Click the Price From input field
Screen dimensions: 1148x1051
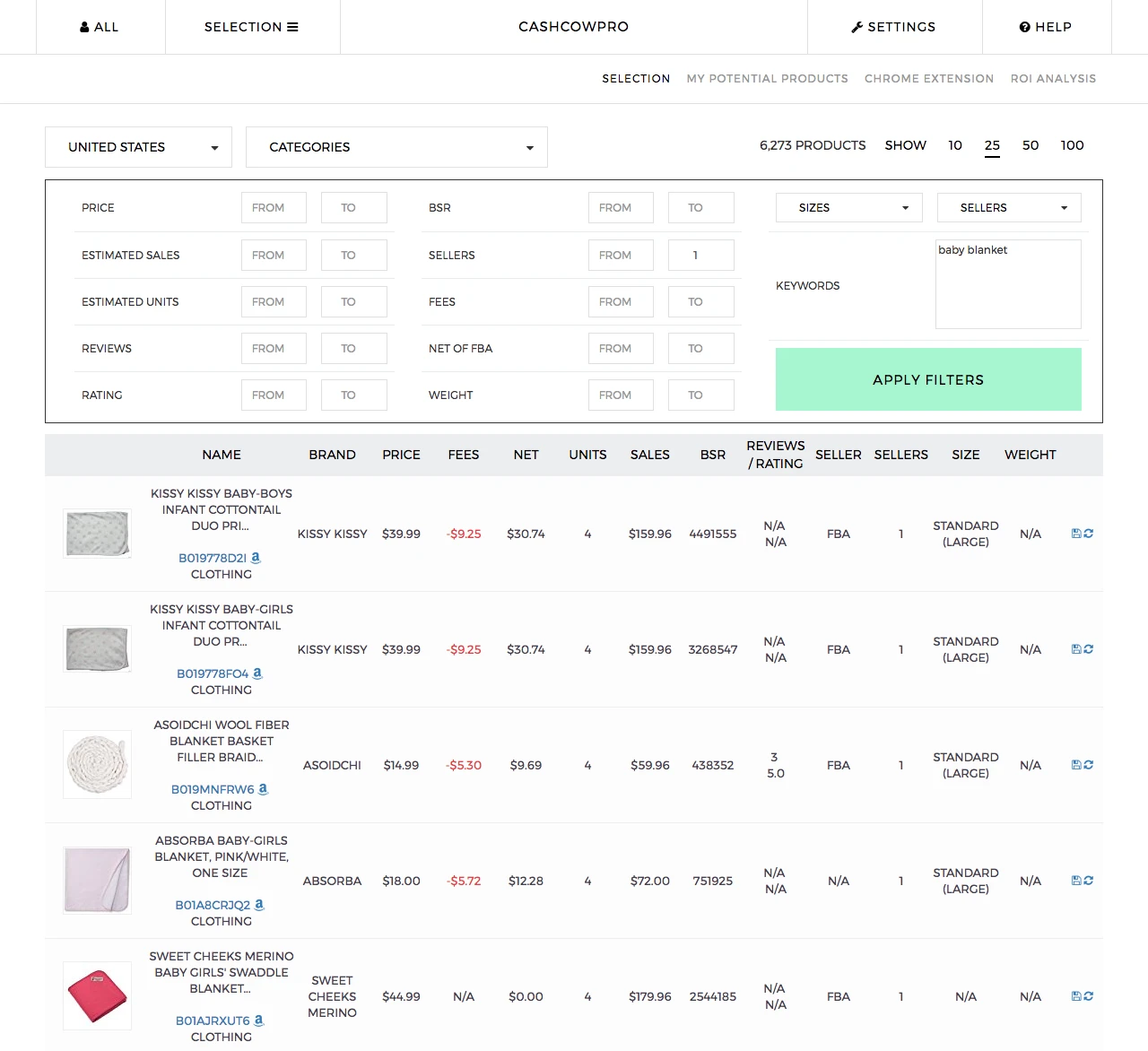274,208
